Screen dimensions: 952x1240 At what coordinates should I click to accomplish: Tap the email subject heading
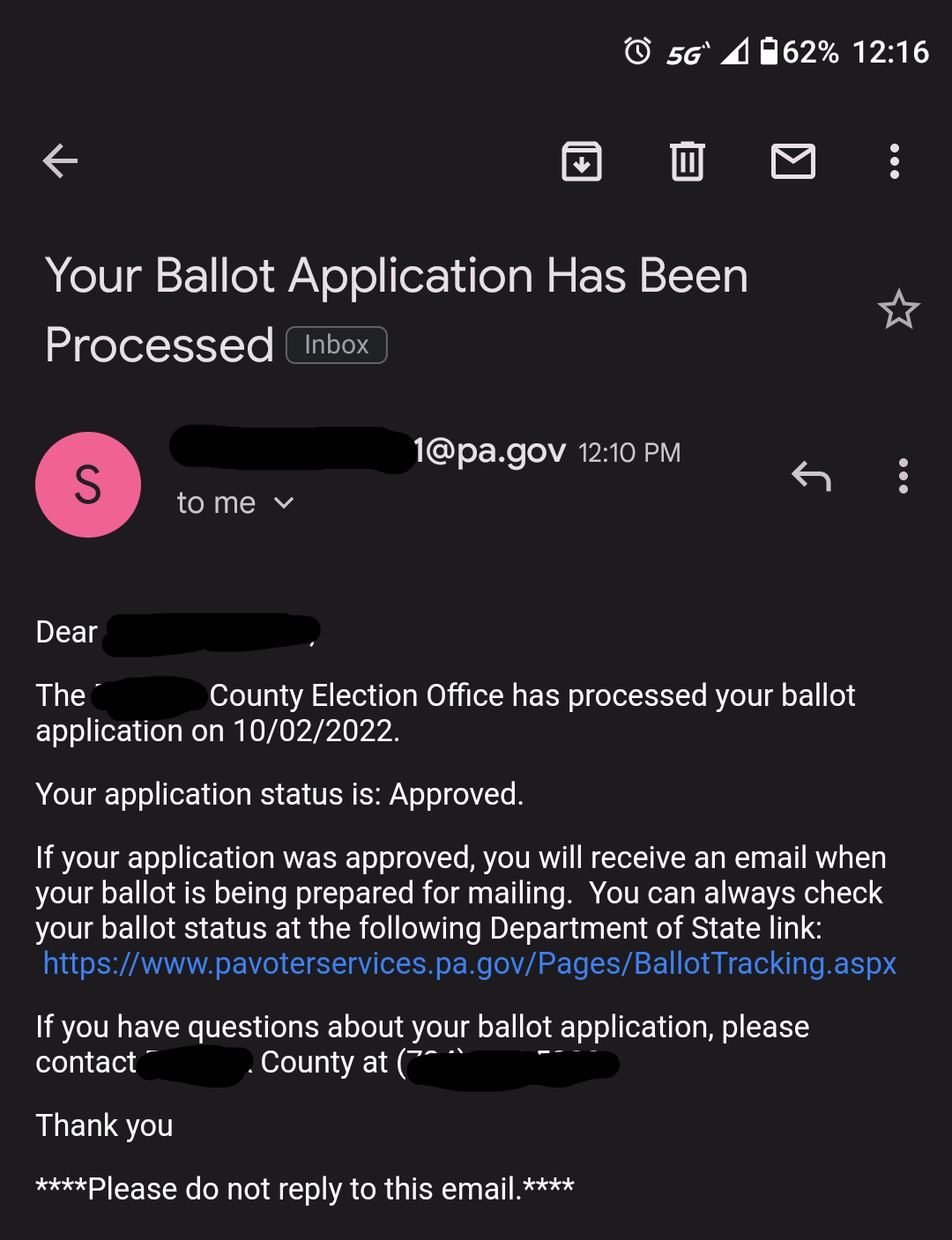(397, 308)
